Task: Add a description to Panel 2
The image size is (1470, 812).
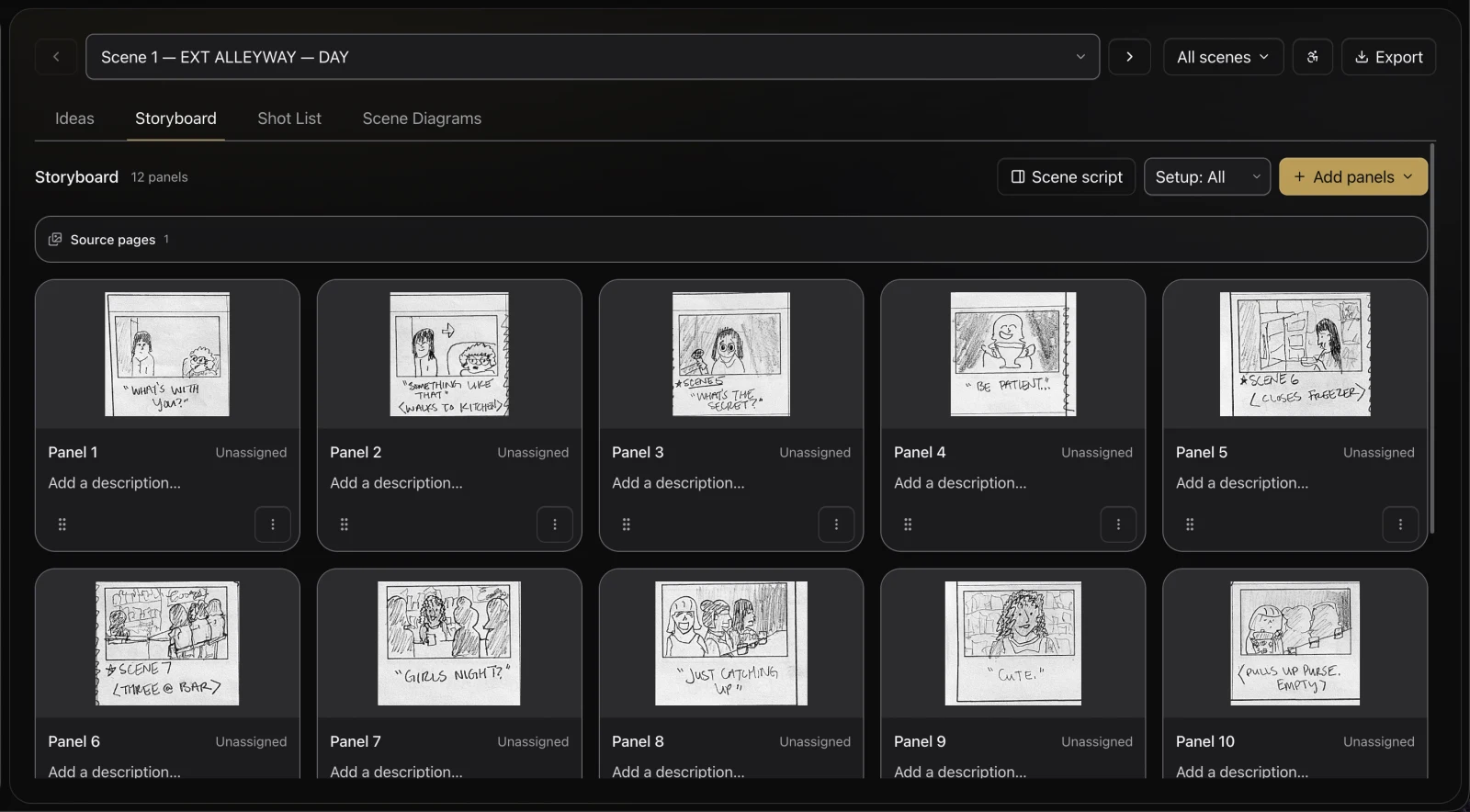Action: point(397,483)
